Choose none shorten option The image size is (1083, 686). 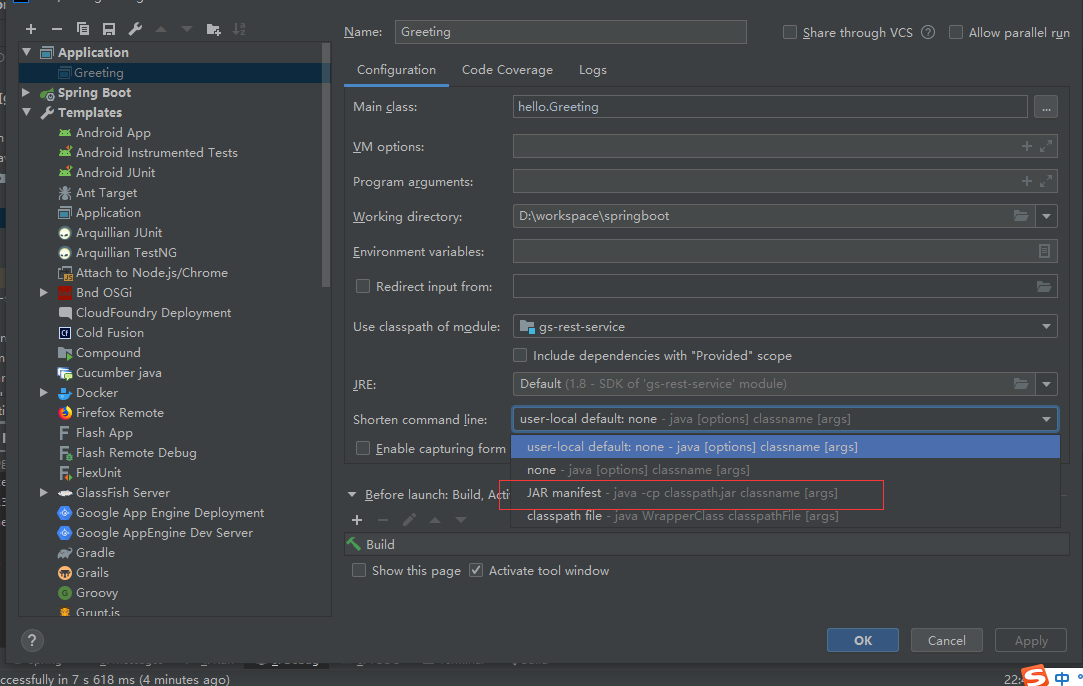click(785, 470)
